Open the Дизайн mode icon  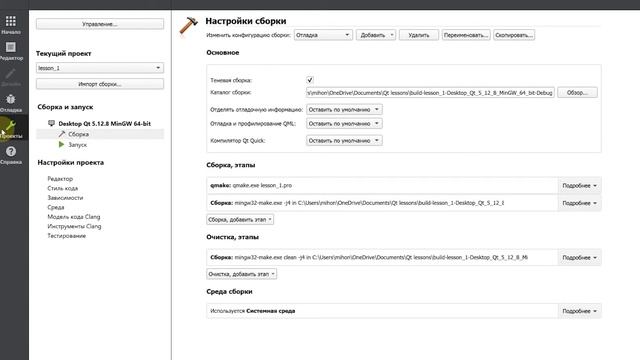tap(11, 77)
